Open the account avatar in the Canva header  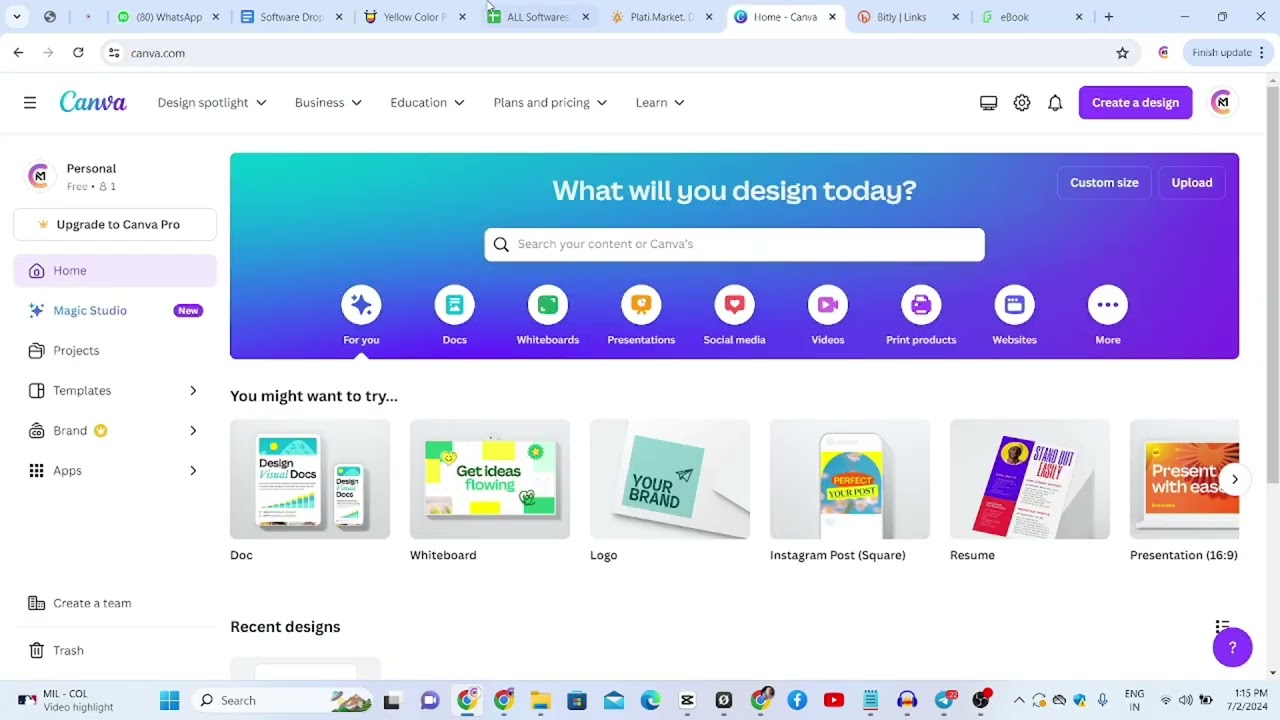tap(1221, 102)
